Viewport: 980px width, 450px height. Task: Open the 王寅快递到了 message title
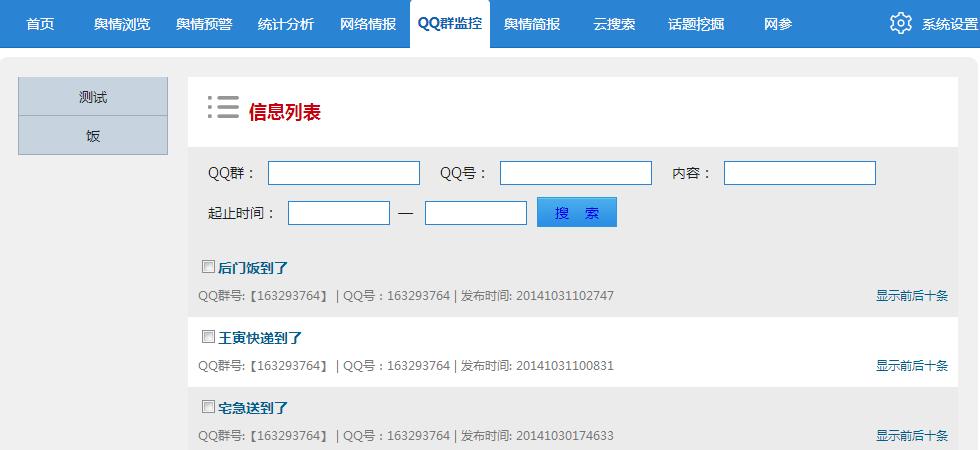260,338
